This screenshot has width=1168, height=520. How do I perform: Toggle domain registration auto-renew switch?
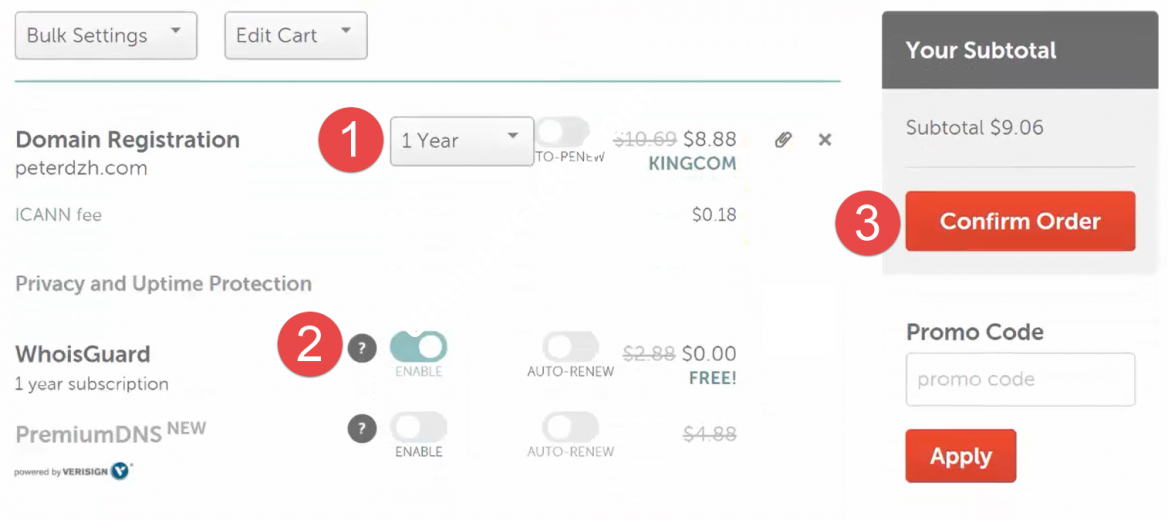pos(562,133)
